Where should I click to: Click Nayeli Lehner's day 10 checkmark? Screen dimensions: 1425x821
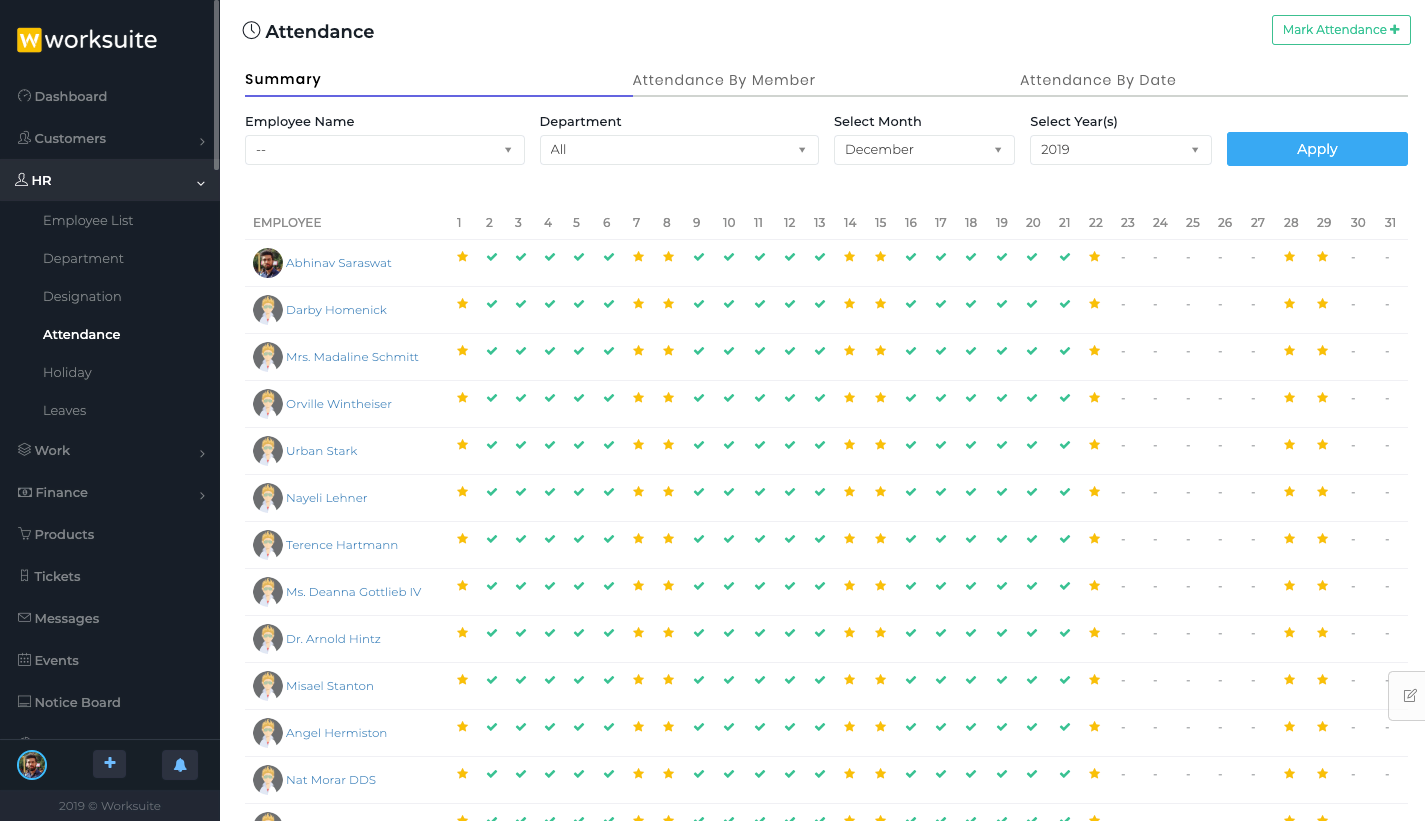point(729,492)
